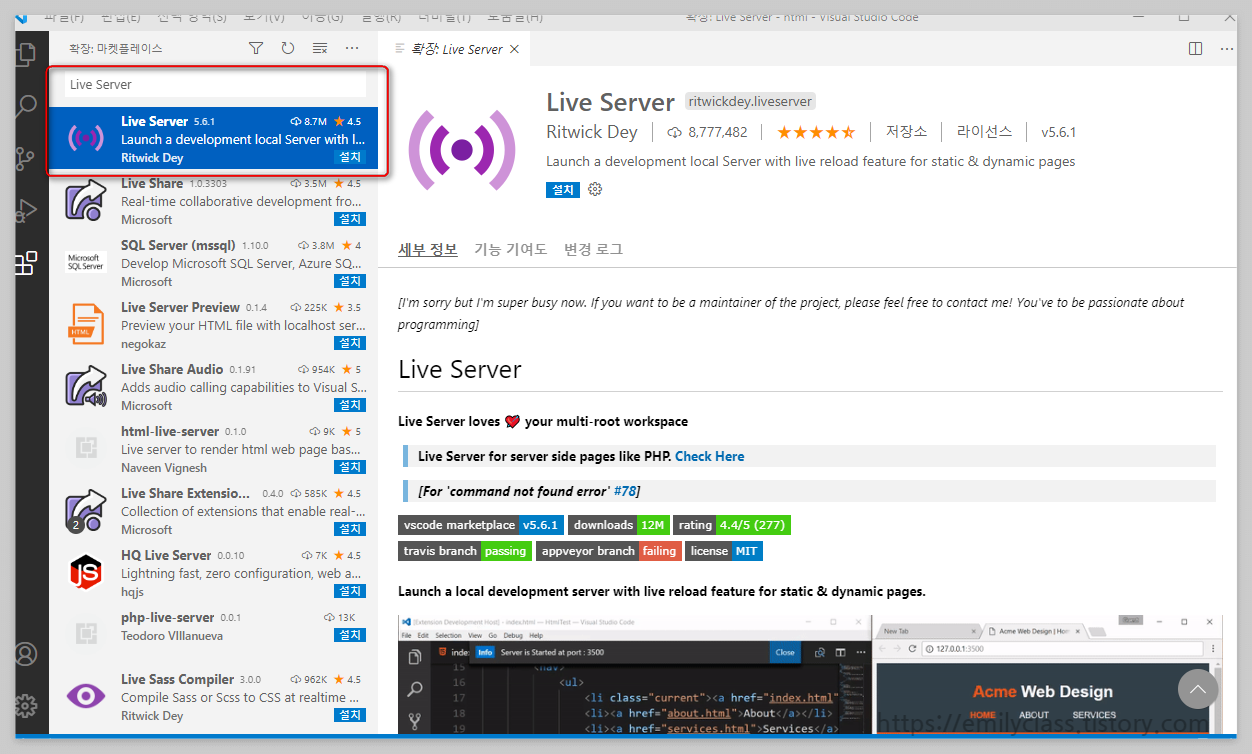Click the ritwickdey.liveserver identifier badge
The height and width of the screenshot is (754, 1252).
coord(750,101)
